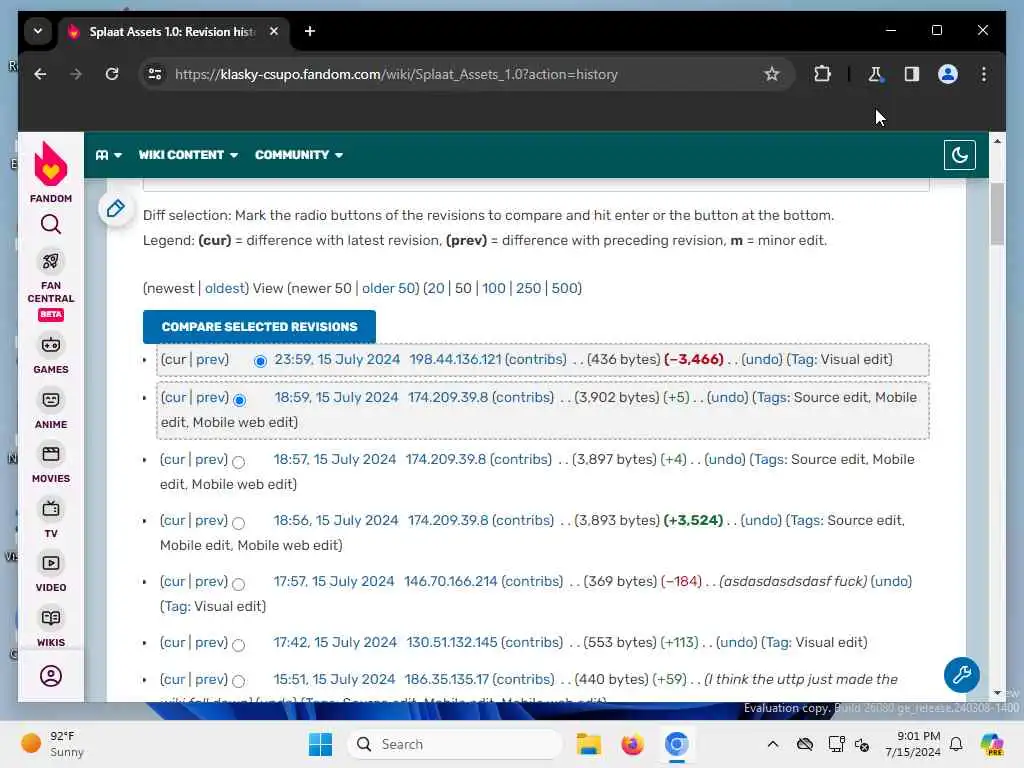Click the pencil edit icon beside the article
Image resolution: width=1024 pixels, height=768 pixels.
tap(116, 208)
